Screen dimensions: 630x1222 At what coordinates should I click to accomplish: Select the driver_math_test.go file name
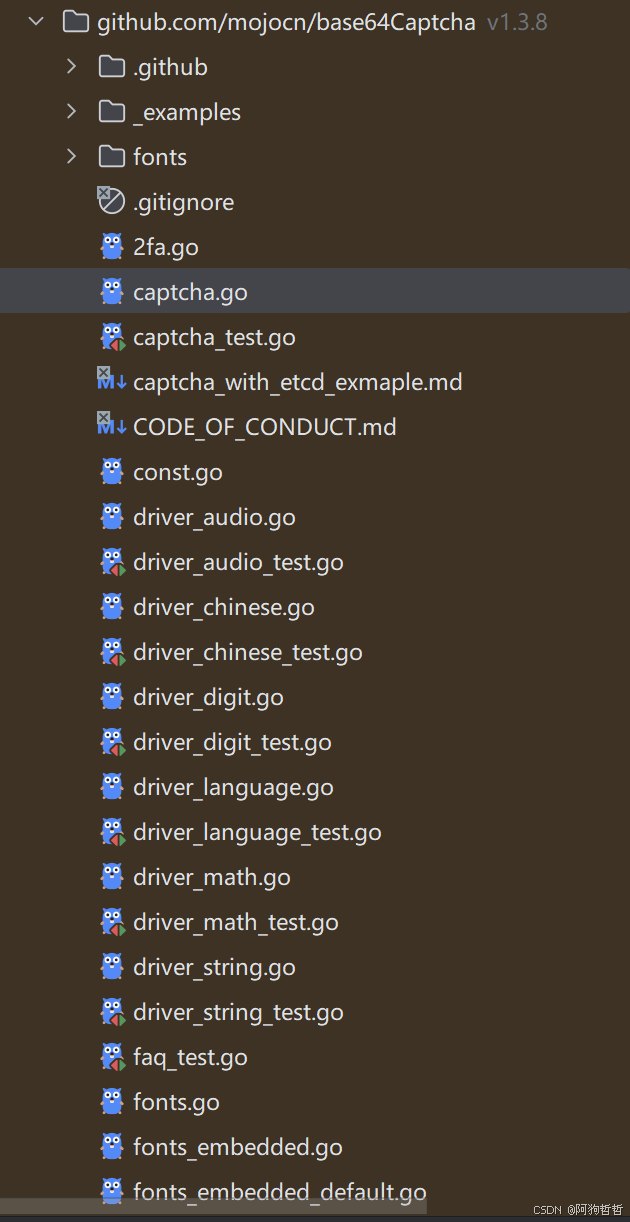(x=236, y=922)
